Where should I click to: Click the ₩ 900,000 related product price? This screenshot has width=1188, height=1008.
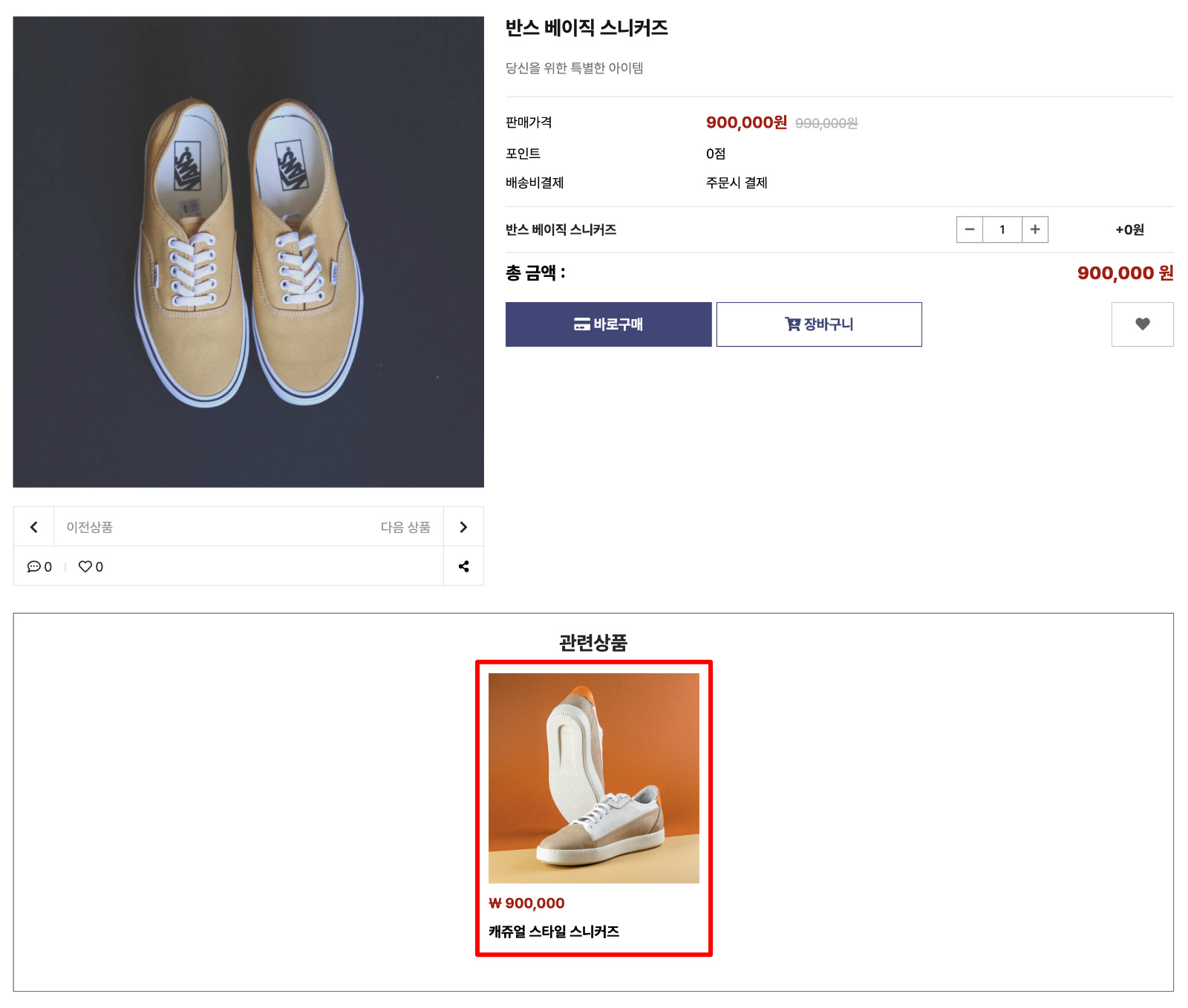526,903
